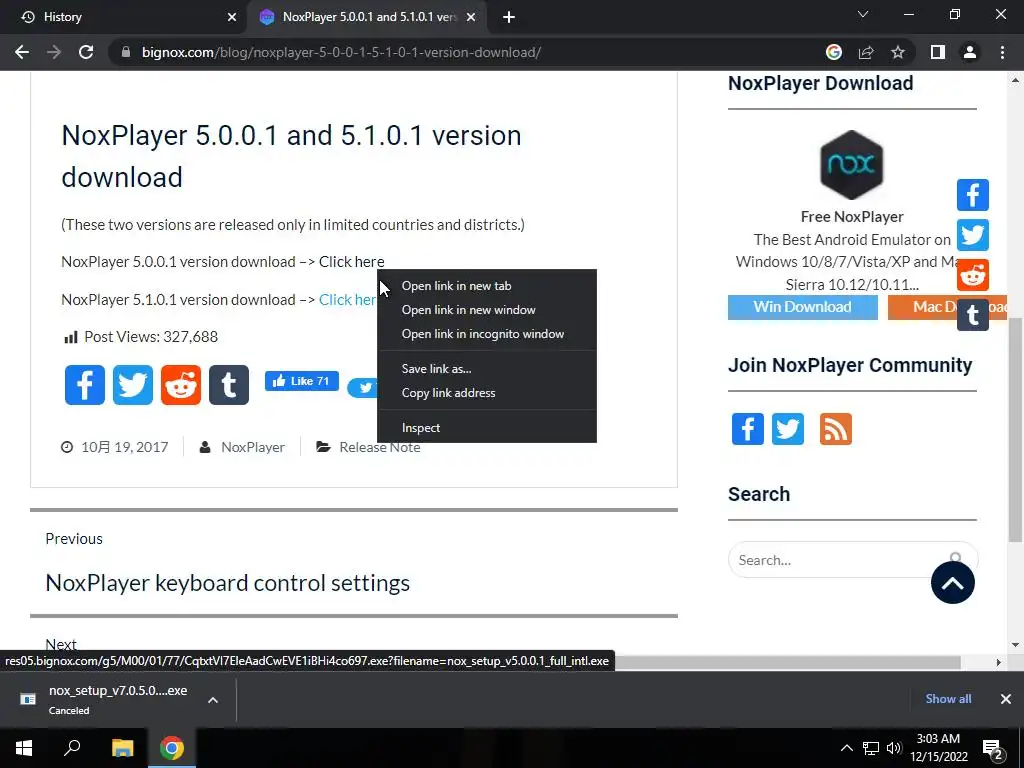The height and width of the screenshot is (768, 1024).
Task: Click floating Tumblr share icon on right edge
Action: (x=972, y=315)
